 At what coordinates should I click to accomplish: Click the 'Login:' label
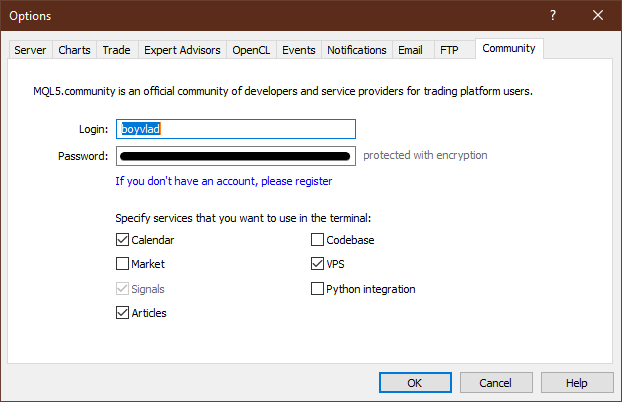pyautogui.click(x=93, y=129)
